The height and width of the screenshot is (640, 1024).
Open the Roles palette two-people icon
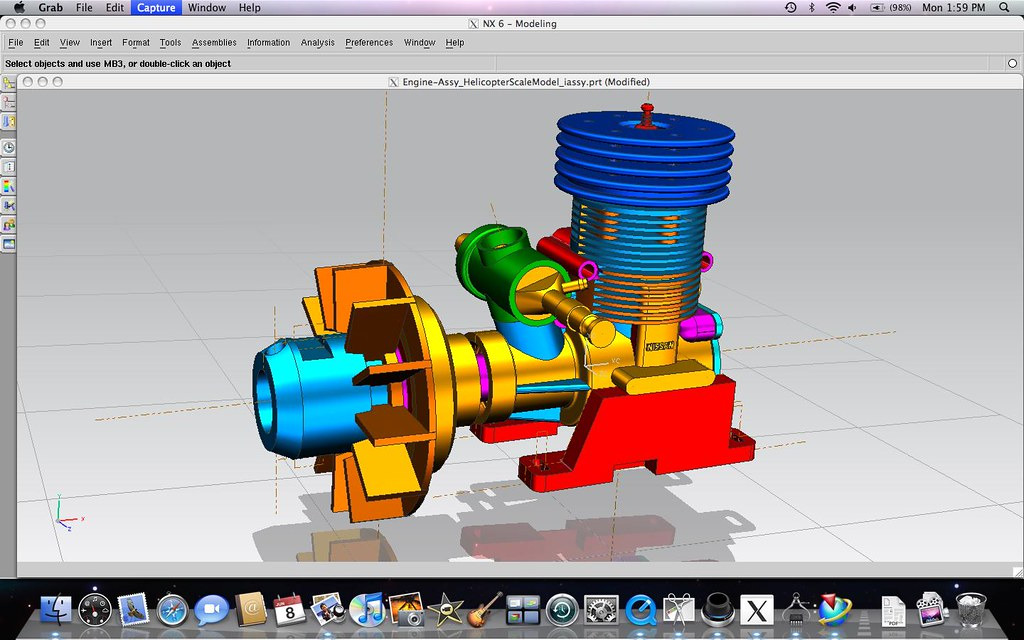pyautogui.click(x=9, y=224)
